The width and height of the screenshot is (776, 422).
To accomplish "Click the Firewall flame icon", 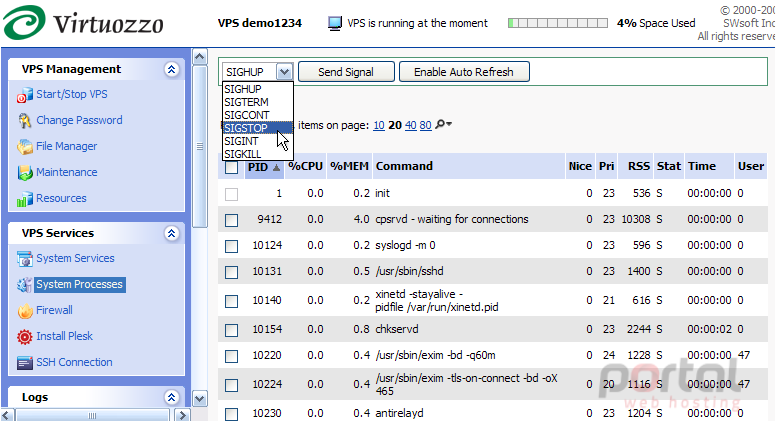I will coord(25,311).
